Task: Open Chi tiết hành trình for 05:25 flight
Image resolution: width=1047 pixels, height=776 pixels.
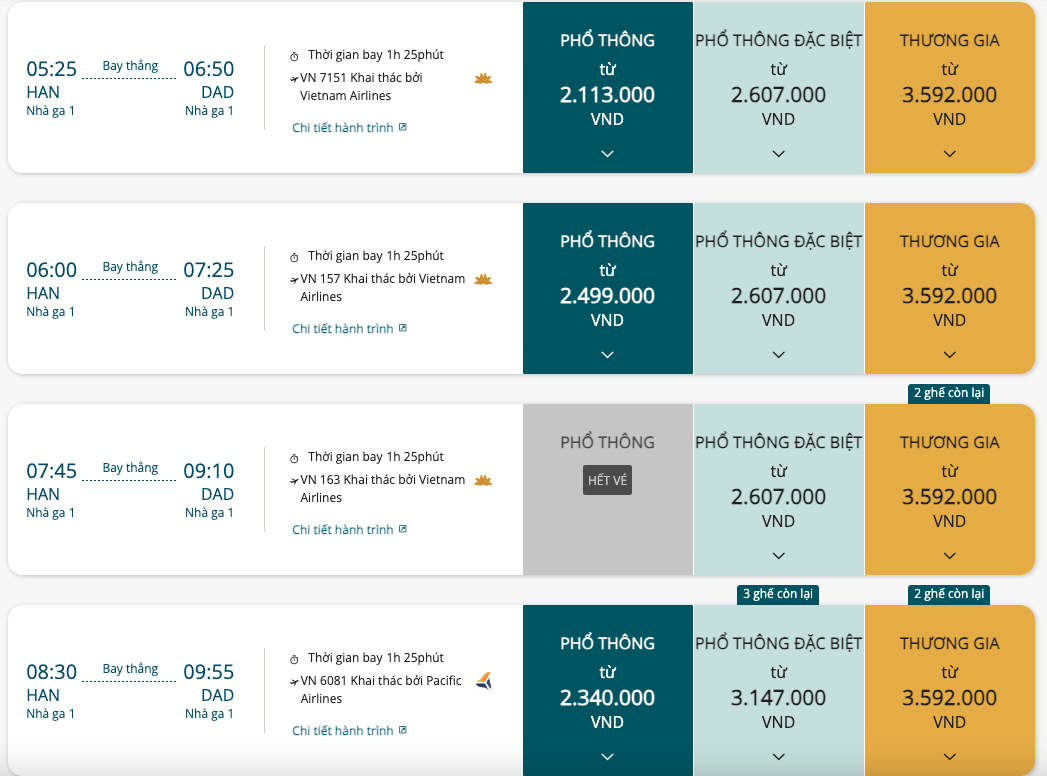Action: pos(343,128)
